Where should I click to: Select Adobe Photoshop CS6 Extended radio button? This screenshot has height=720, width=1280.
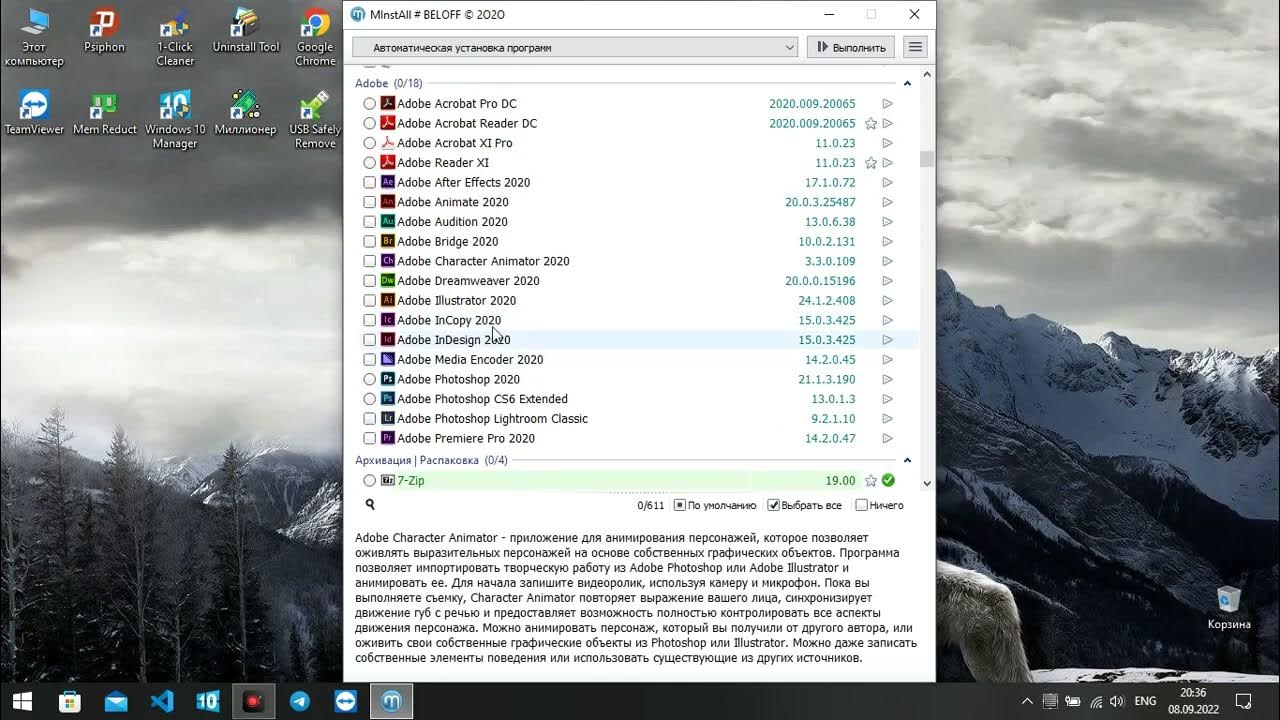(370, 399)
